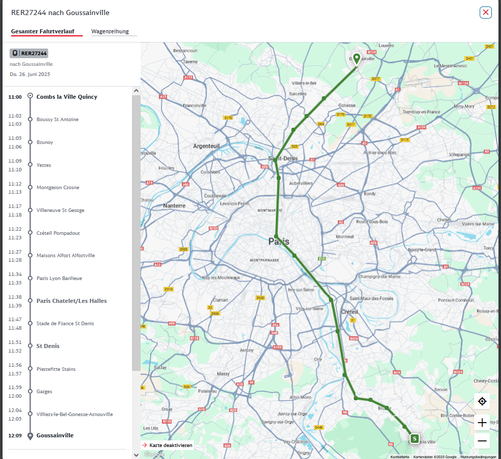Click the Do. 26. Juni 2025 date
This screenshot has width=501, height=459.
coord(30,74)
